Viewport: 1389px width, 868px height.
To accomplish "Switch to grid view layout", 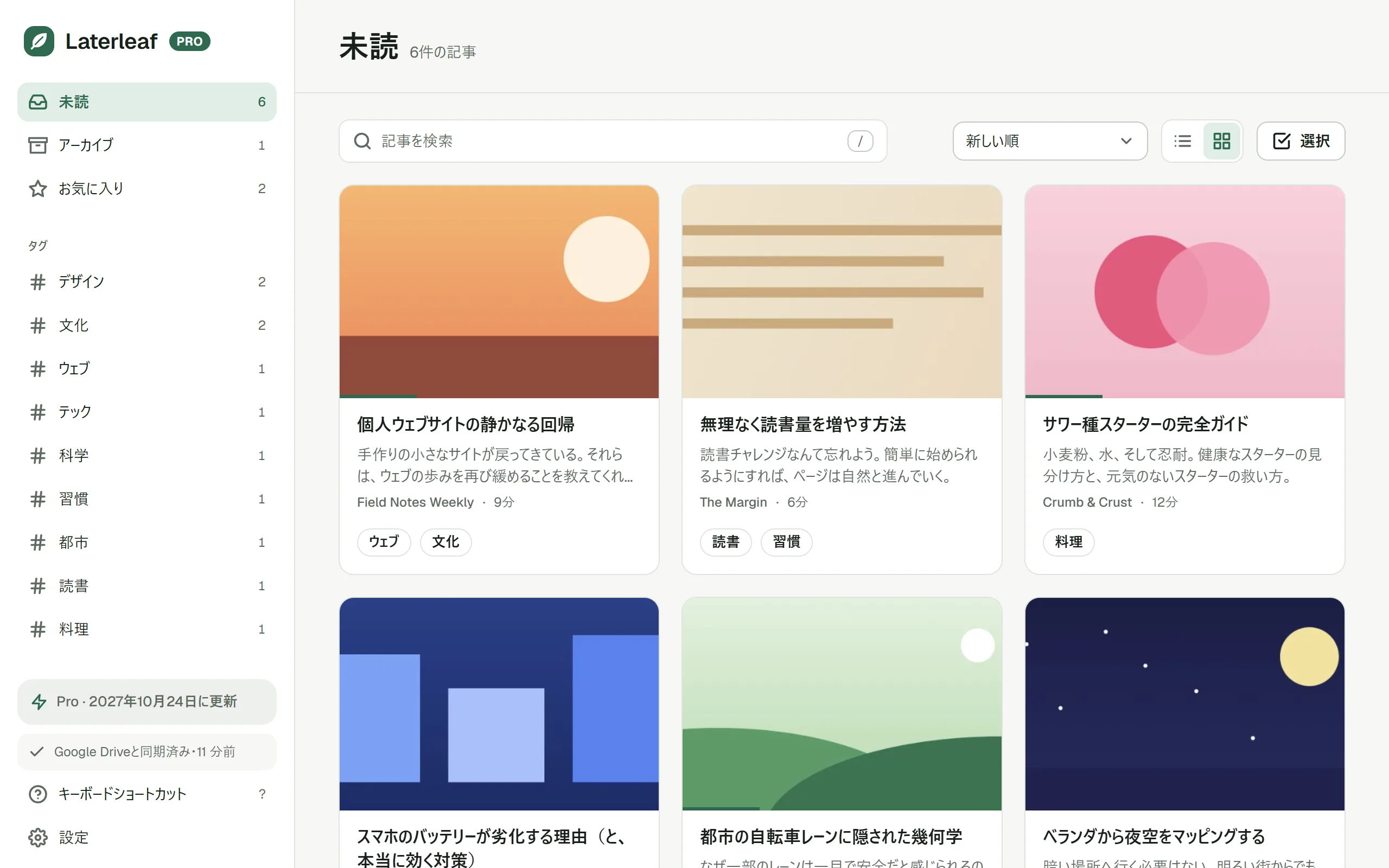I will (1221, 141).
